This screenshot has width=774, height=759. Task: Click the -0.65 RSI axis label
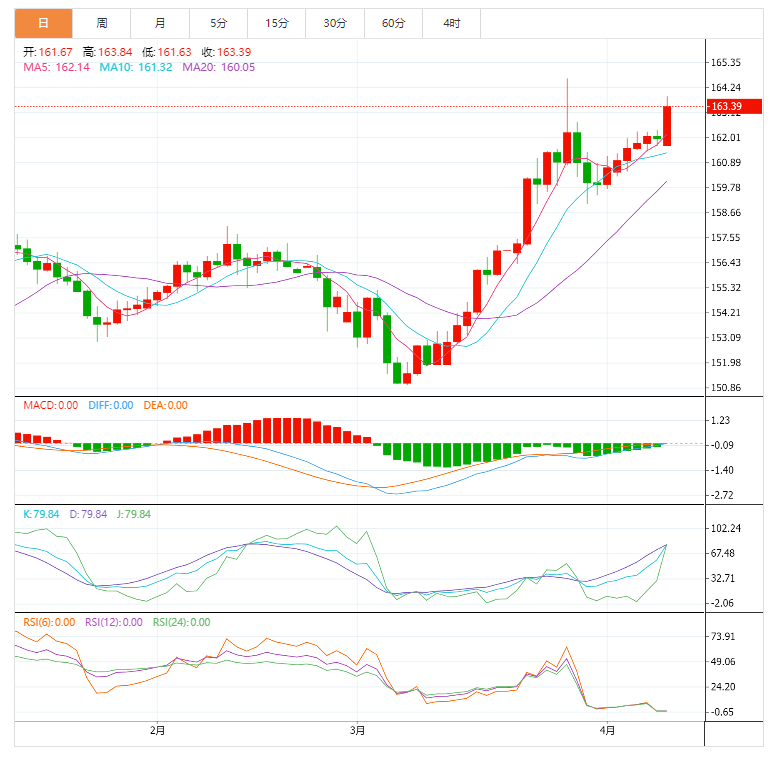[x=722, y=712]
